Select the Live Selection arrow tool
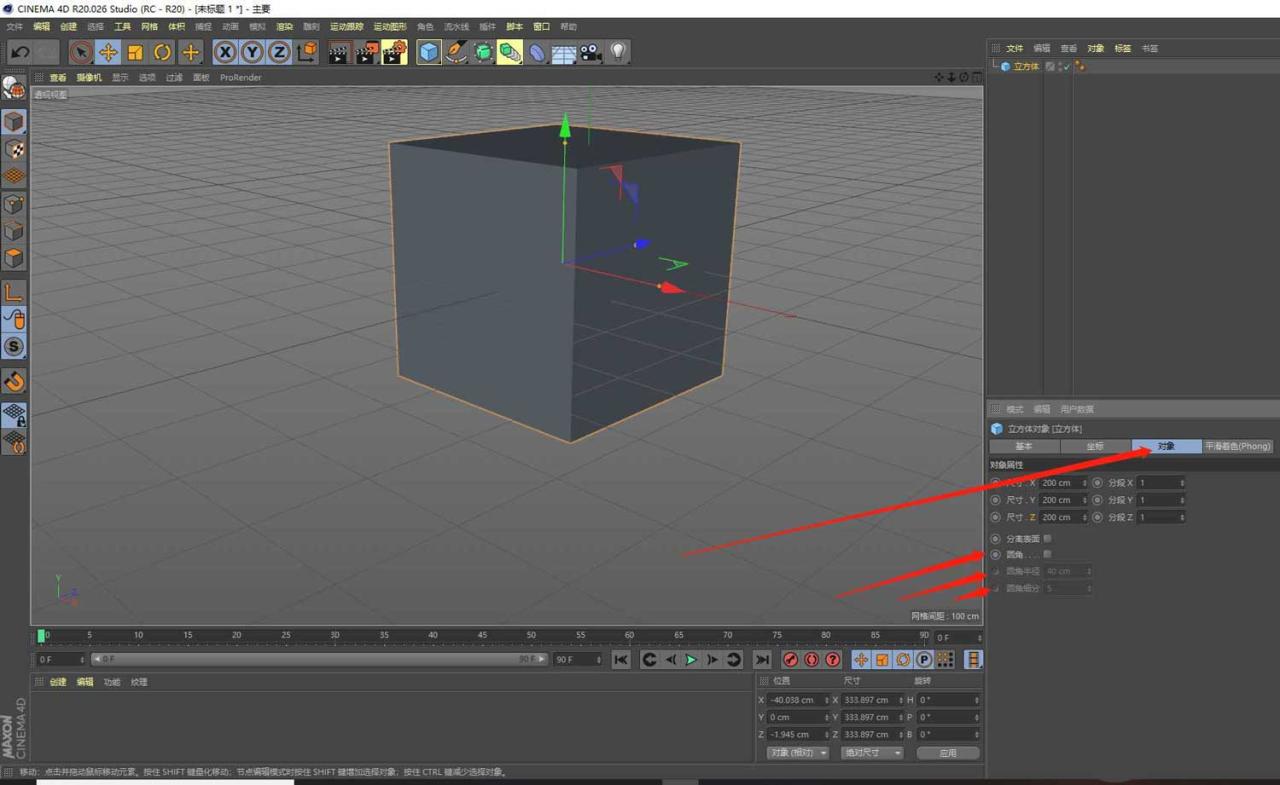The image size is (1280, 785). coord(79,52)
